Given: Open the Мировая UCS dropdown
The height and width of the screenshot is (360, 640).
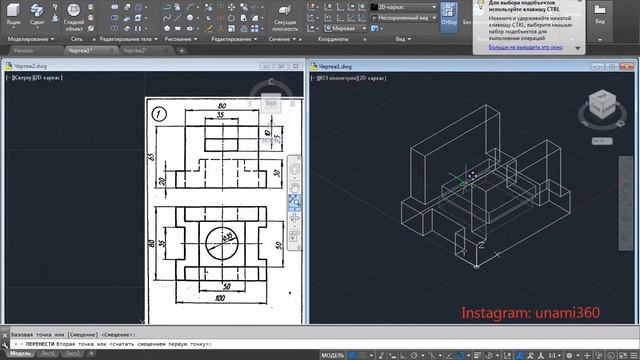Looking at the screenshot, I should point(345,29).
